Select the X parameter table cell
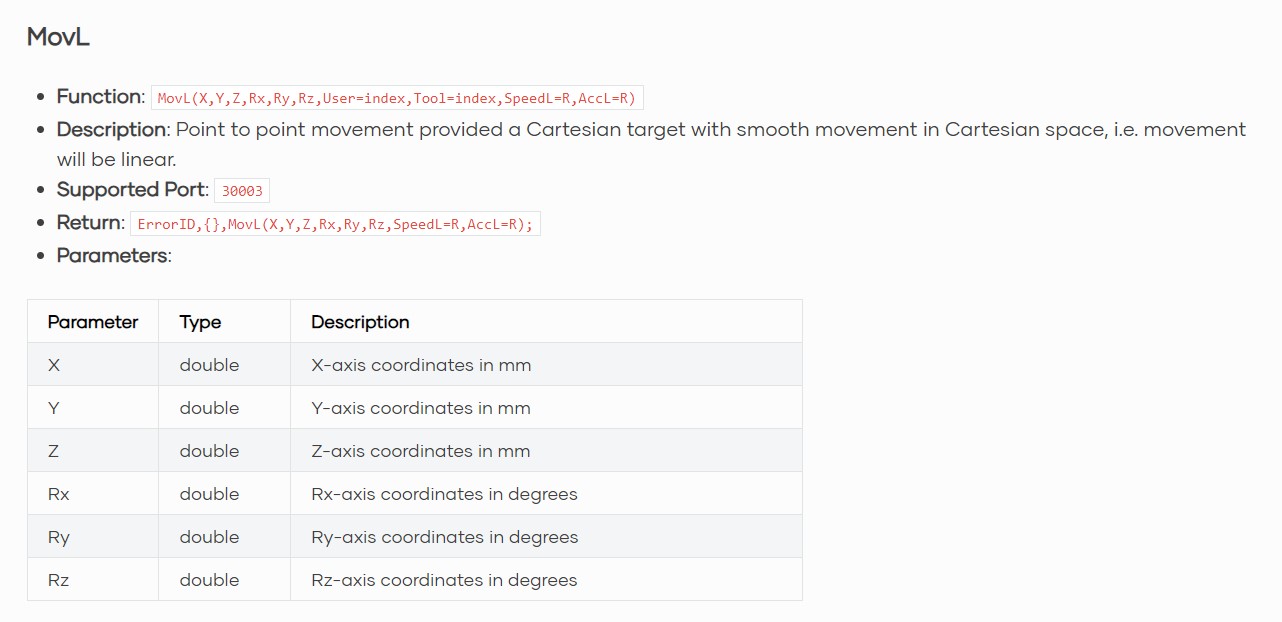 pos(54,365)
